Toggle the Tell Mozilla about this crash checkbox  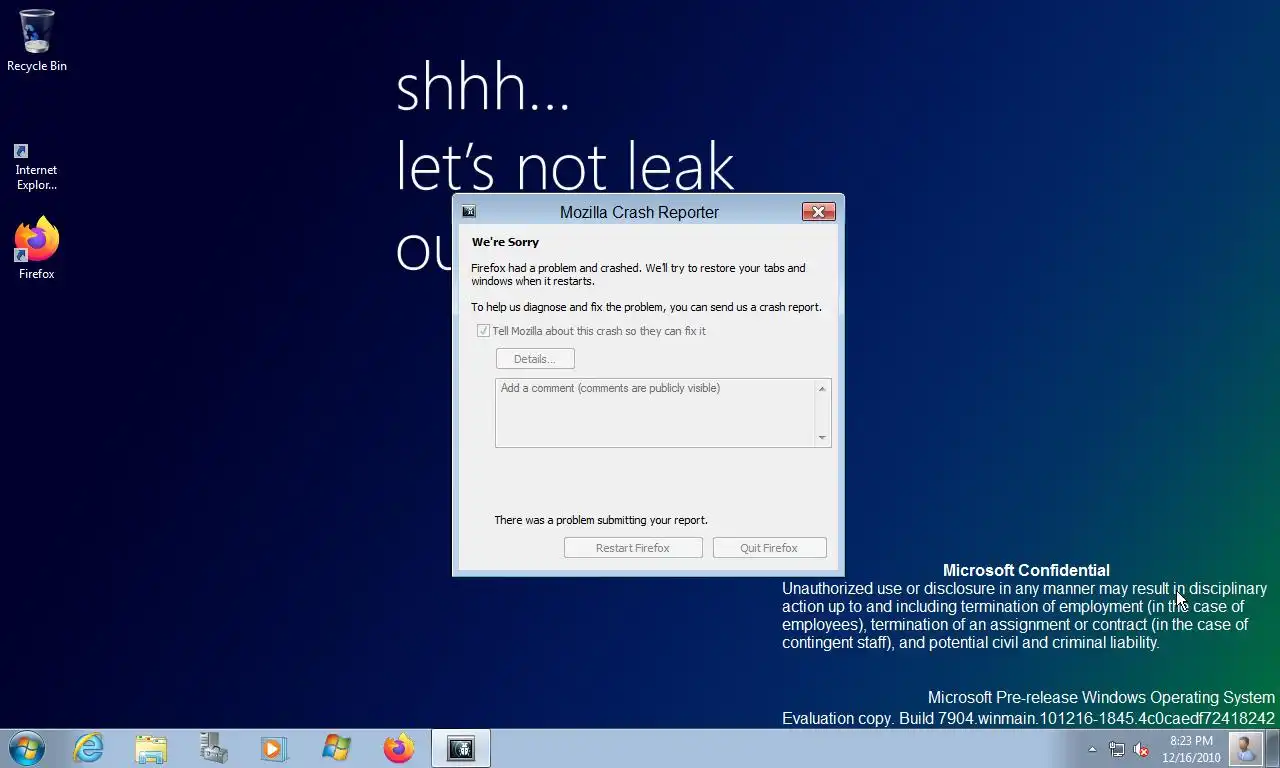483,331
